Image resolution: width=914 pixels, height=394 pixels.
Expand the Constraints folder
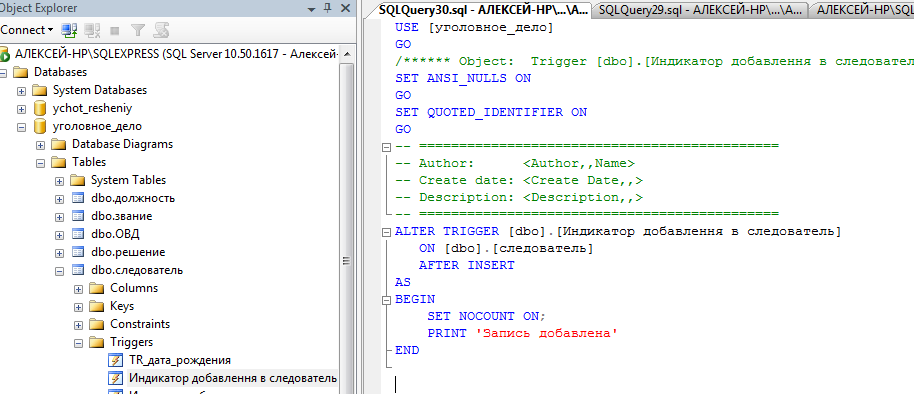(x=78, y=325)
